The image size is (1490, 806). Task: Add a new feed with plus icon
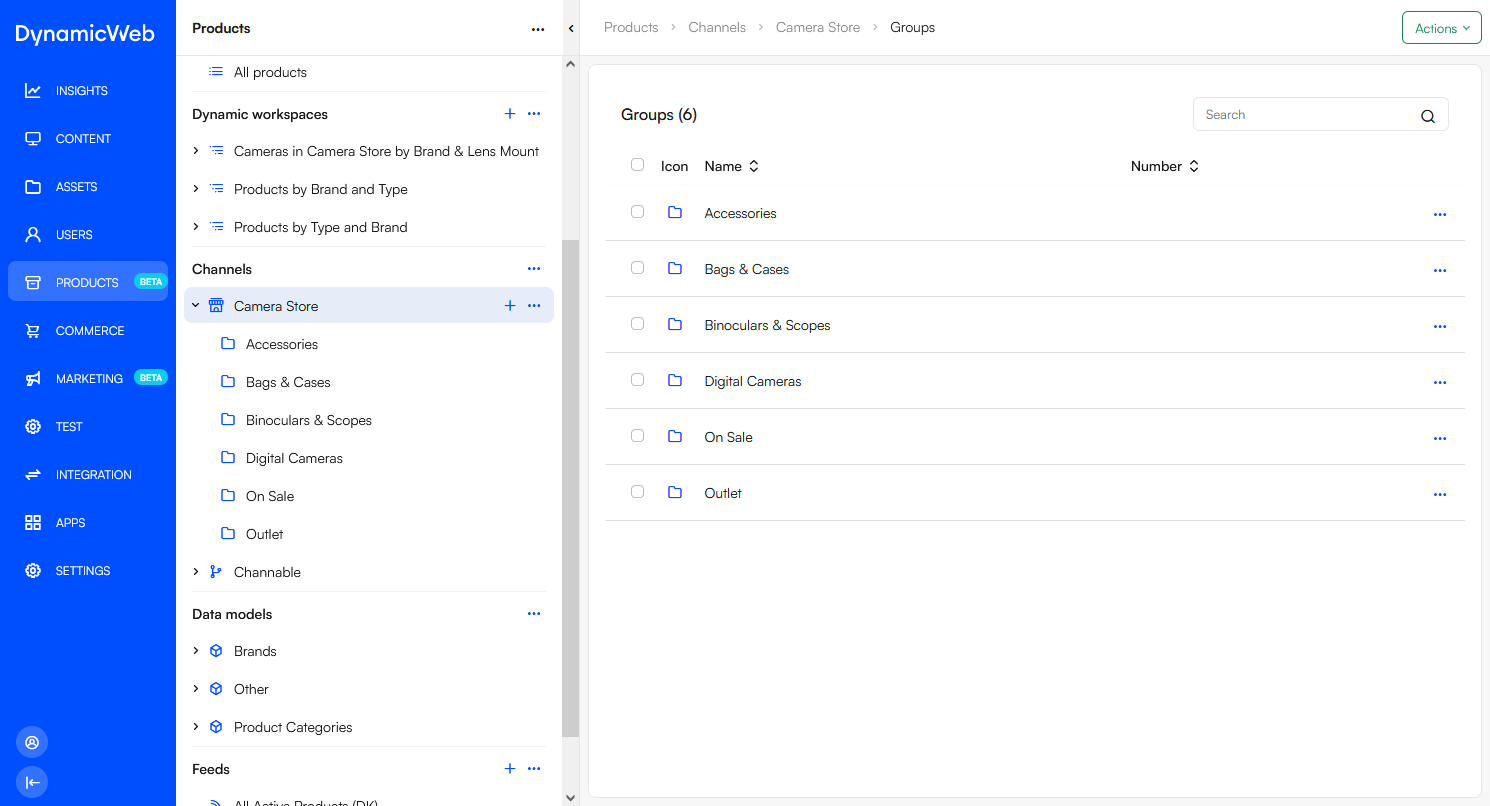510,769
